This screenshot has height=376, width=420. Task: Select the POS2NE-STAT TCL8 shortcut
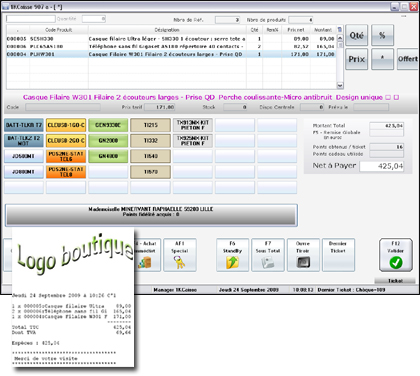click(66, 172)
